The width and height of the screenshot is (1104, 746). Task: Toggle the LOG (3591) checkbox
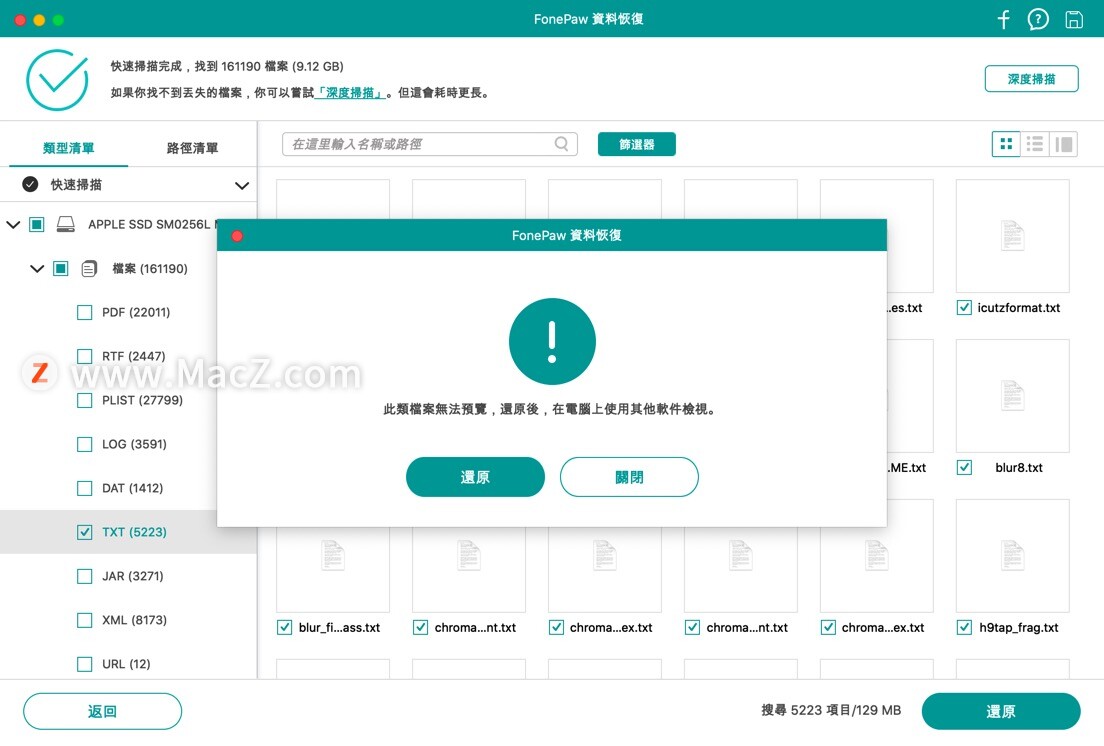(84, 444)
